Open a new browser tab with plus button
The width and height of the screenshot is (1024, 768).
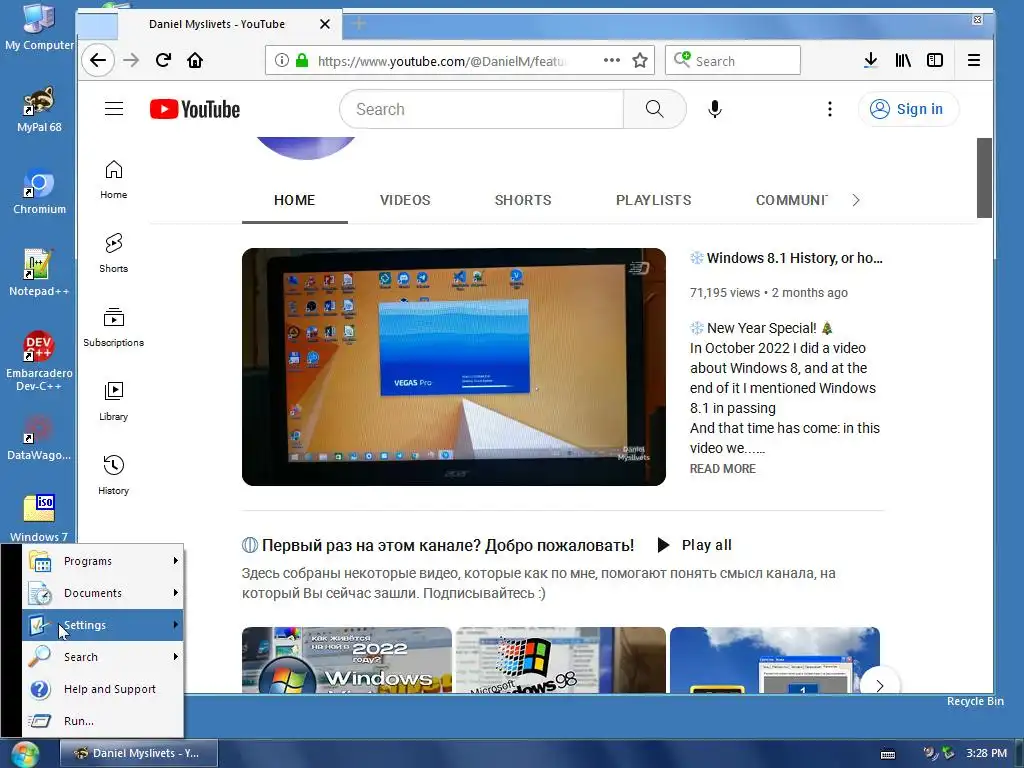(x=359, y=24)
